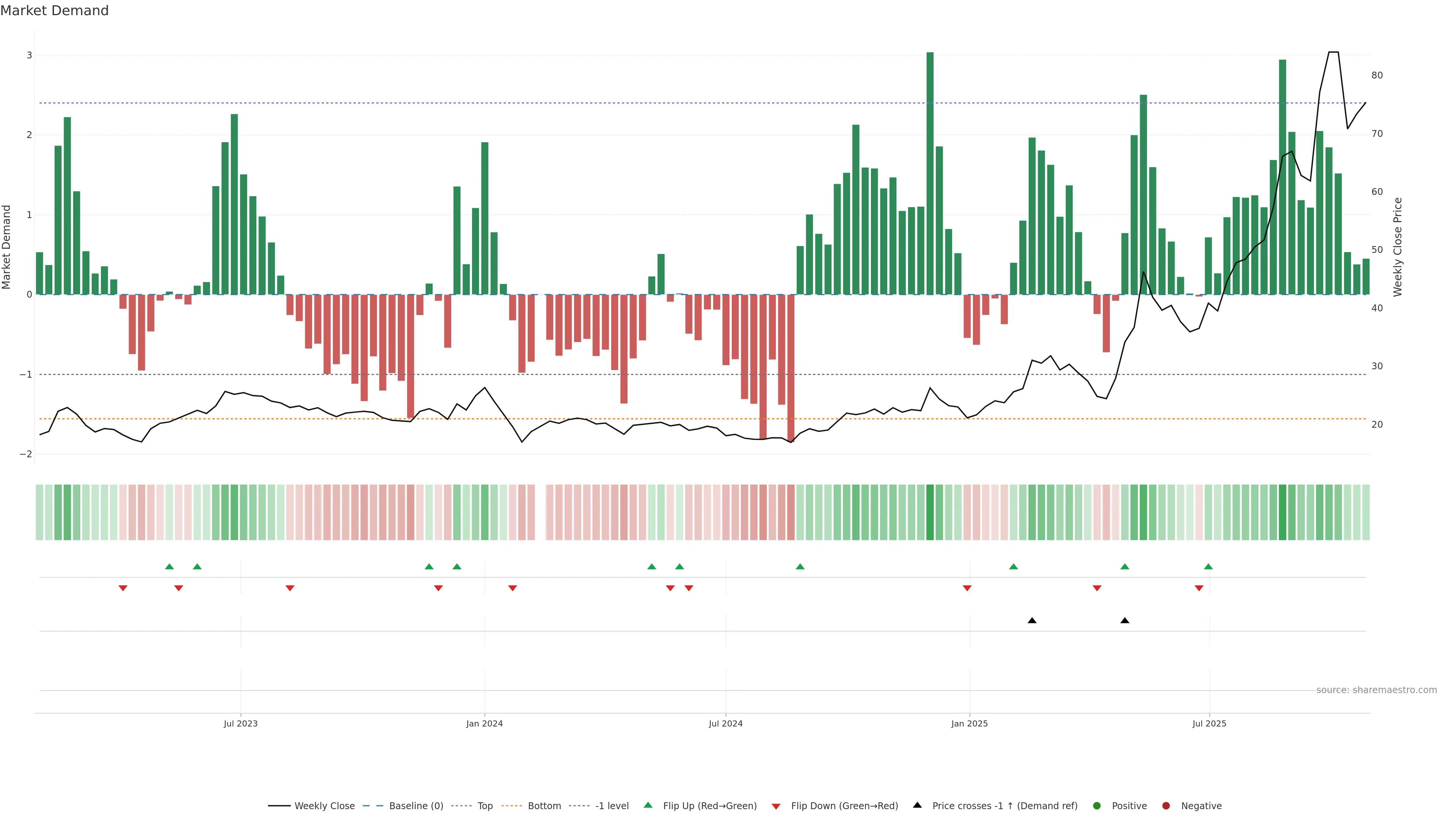Click the tallest green demand bar above 3
The image size is (1456, 819).
930,169
